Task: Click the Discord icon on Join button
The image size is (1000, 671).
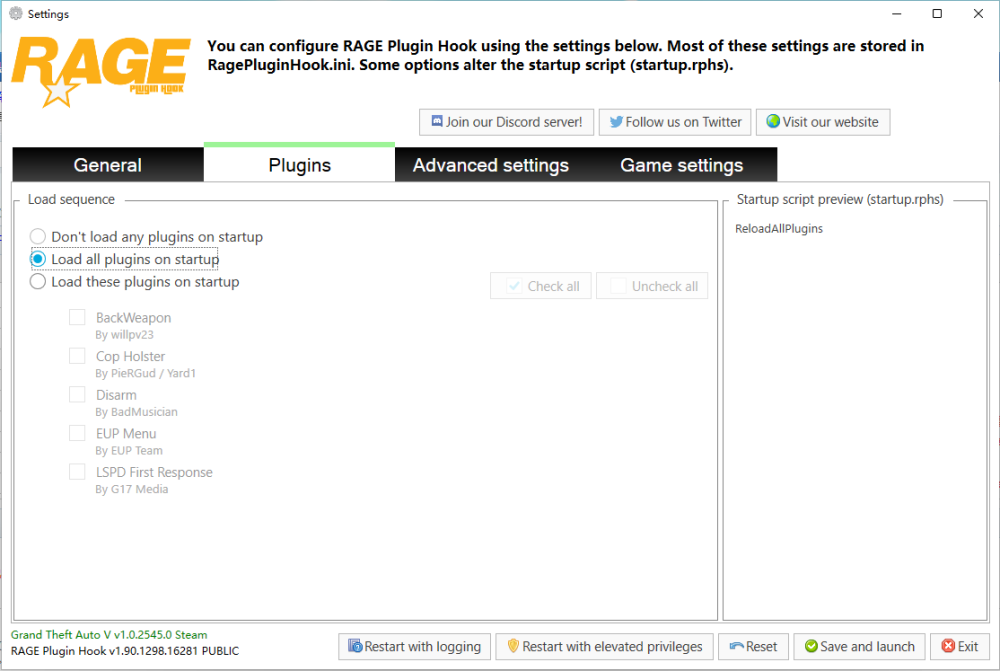Action: coord(436,122)
